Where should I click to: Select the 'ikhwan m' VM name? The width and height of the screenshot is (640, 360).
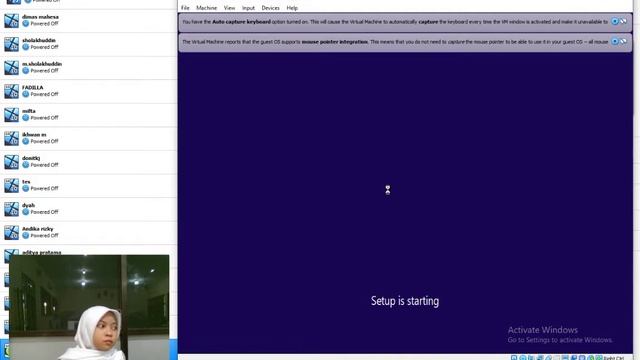[x=34, y=135]
